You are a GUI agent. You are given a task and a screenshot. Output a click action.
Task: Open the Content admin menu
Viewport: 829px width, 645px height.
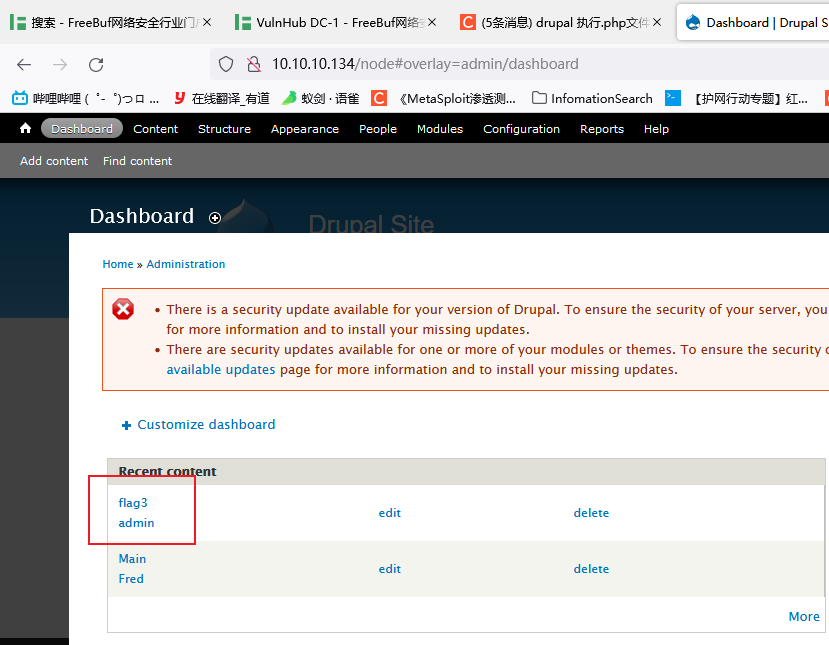(155, 129)
